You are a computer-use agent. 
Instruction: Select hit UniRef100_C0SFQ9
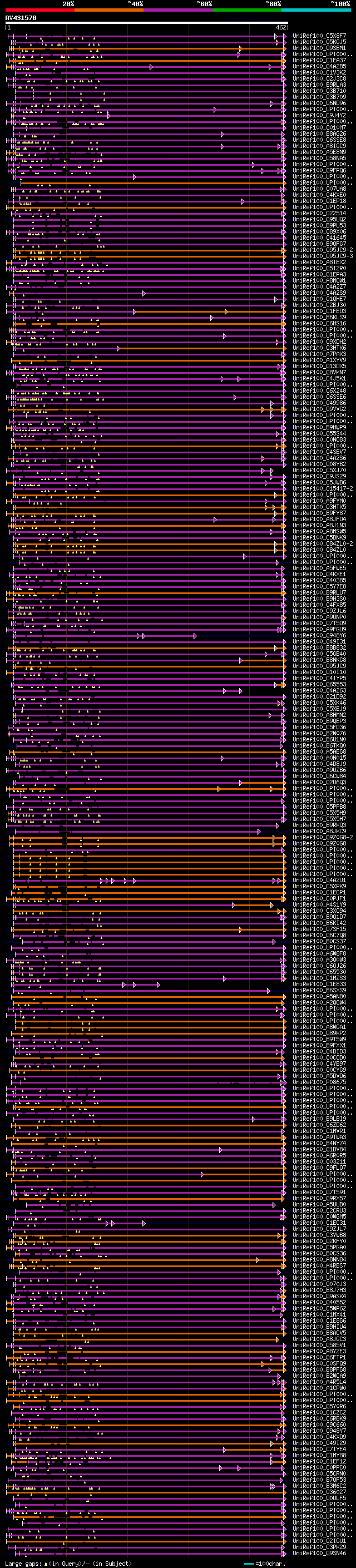point(319,1363)
